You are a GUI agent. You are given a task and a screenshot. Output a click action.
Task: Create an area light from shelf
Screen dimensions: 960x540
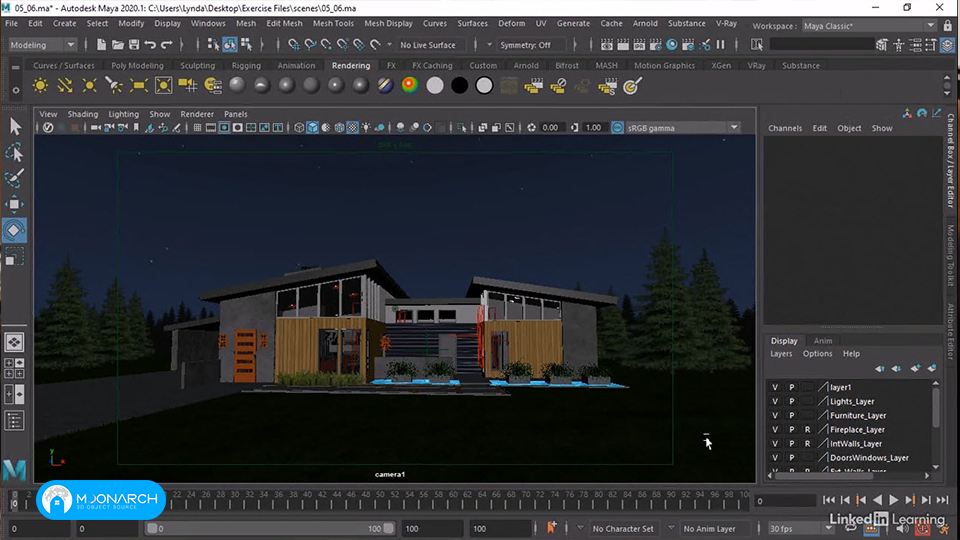(x=139, y=86)
